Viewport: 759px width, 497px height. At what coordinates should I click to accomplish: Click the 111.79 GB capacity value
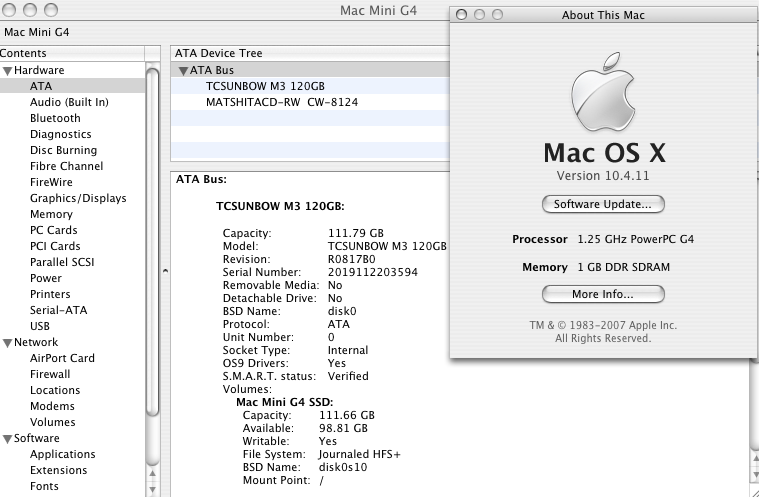coord(356,233)
